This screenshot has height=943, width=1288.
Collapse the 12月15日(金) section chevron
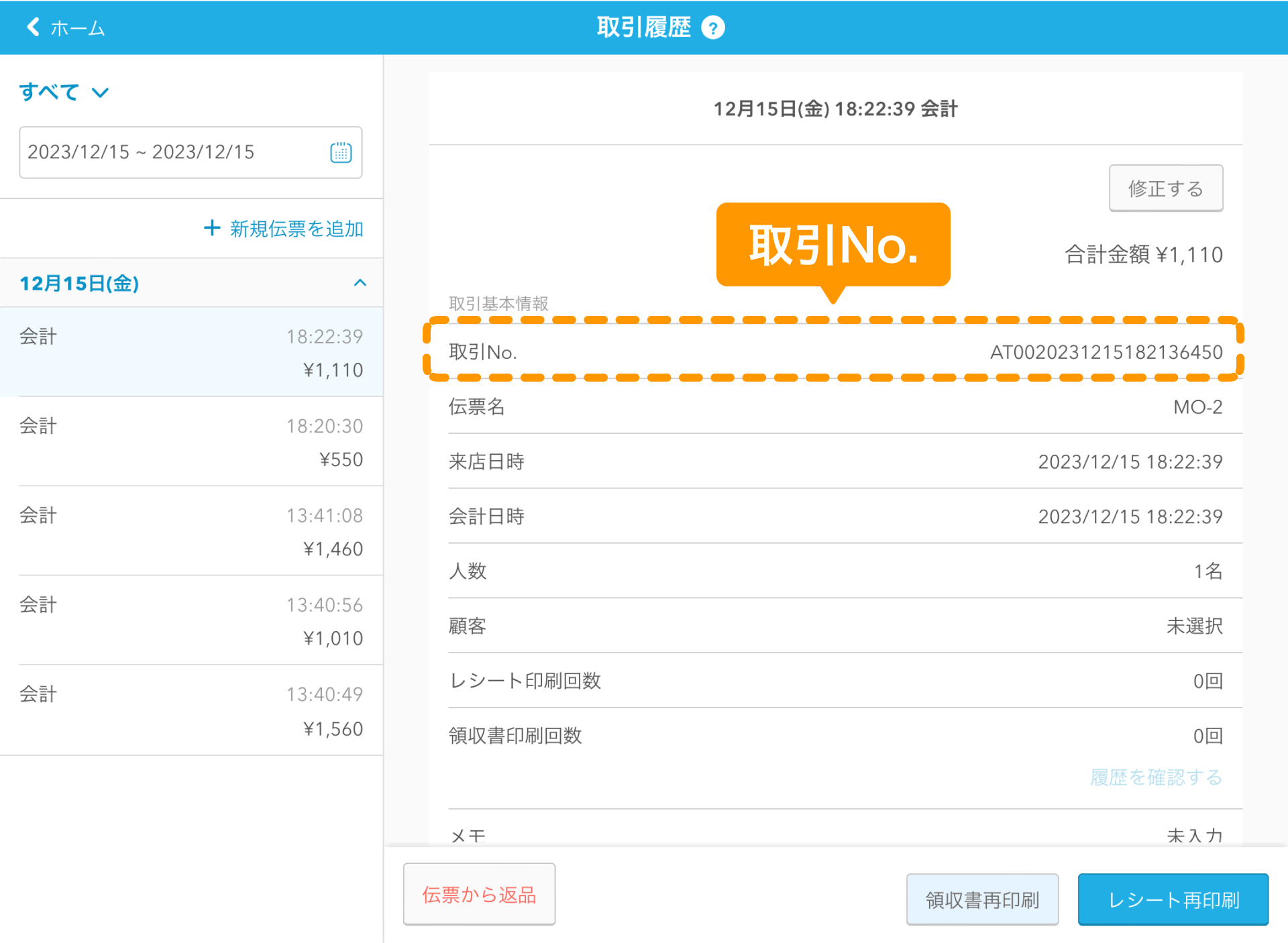tap(360, 283)
